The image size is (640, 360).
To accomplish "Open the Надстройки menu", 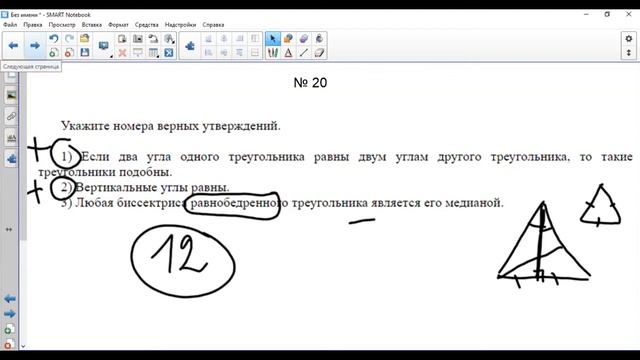I will [x=180, y=25].
